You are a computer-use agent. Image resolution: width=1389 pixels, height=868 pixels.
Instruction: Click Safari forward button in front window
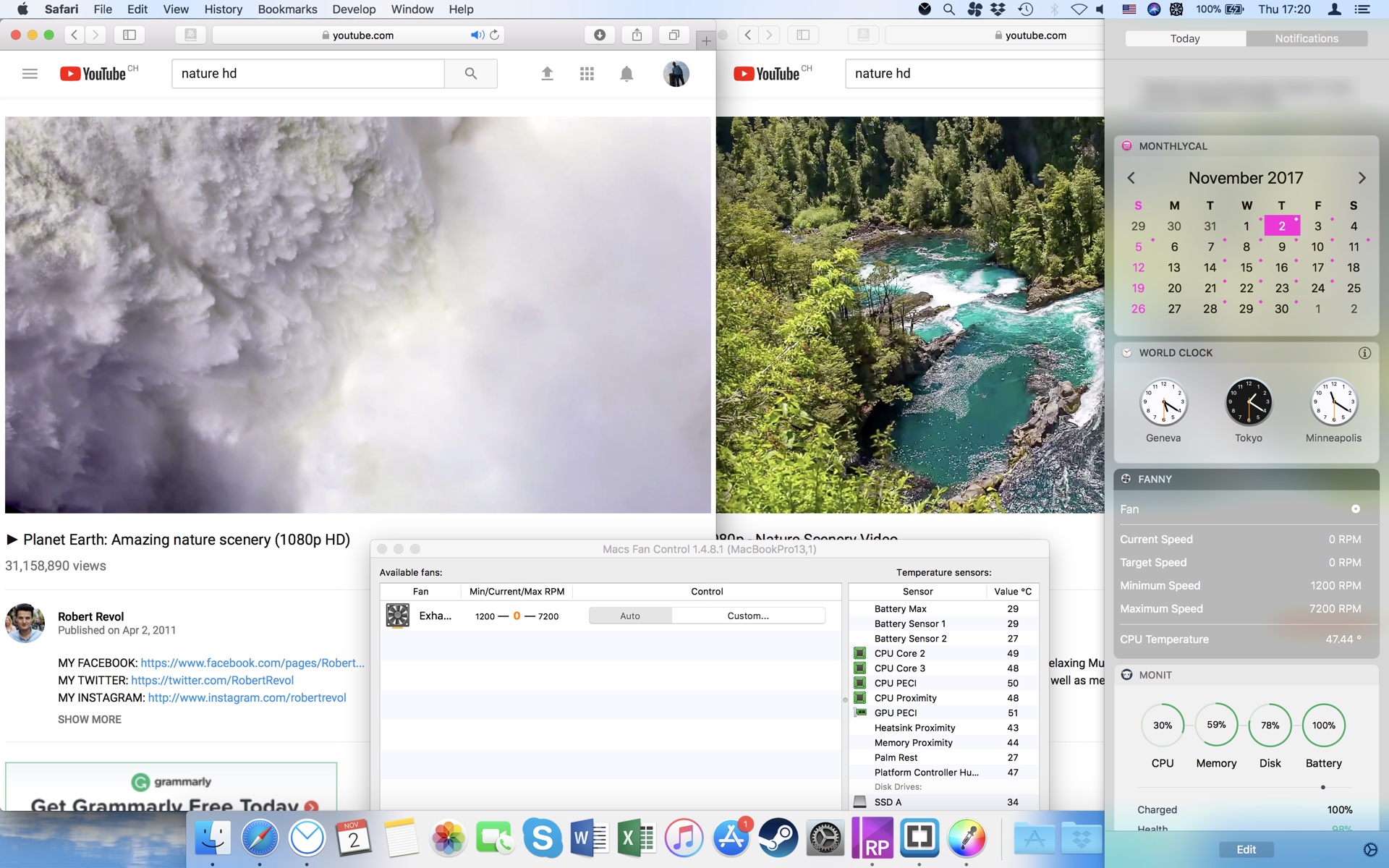95,35
